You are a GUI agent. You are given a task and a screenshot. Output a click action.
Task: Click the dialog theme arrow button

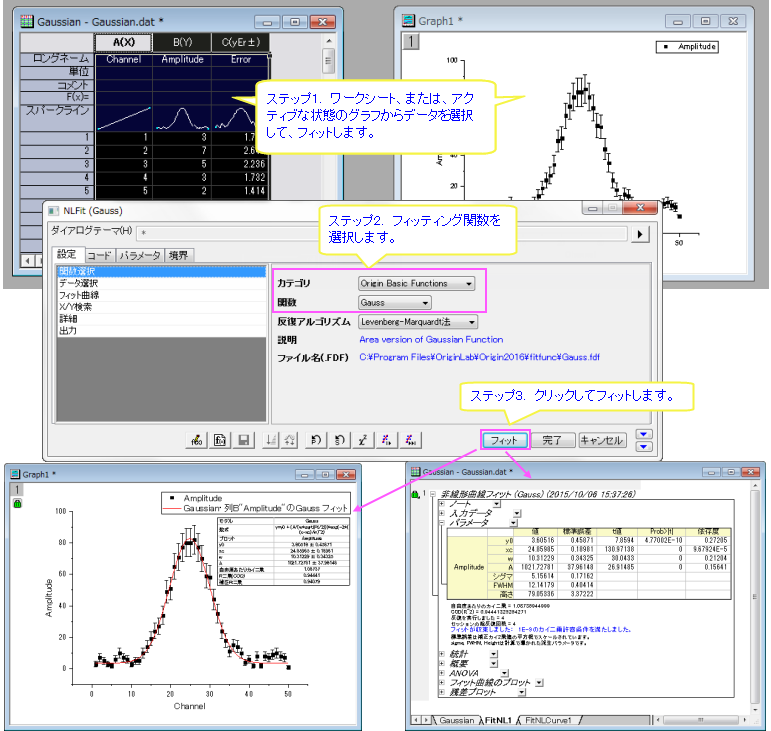(x=640, y=234)
